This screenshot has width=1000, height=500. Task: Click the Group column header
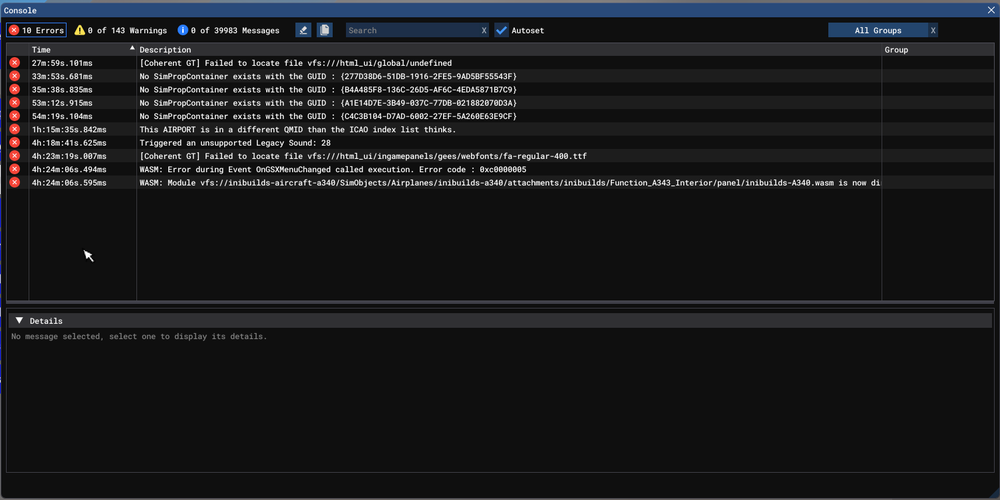pyautogui.click(x=896, y=49)
